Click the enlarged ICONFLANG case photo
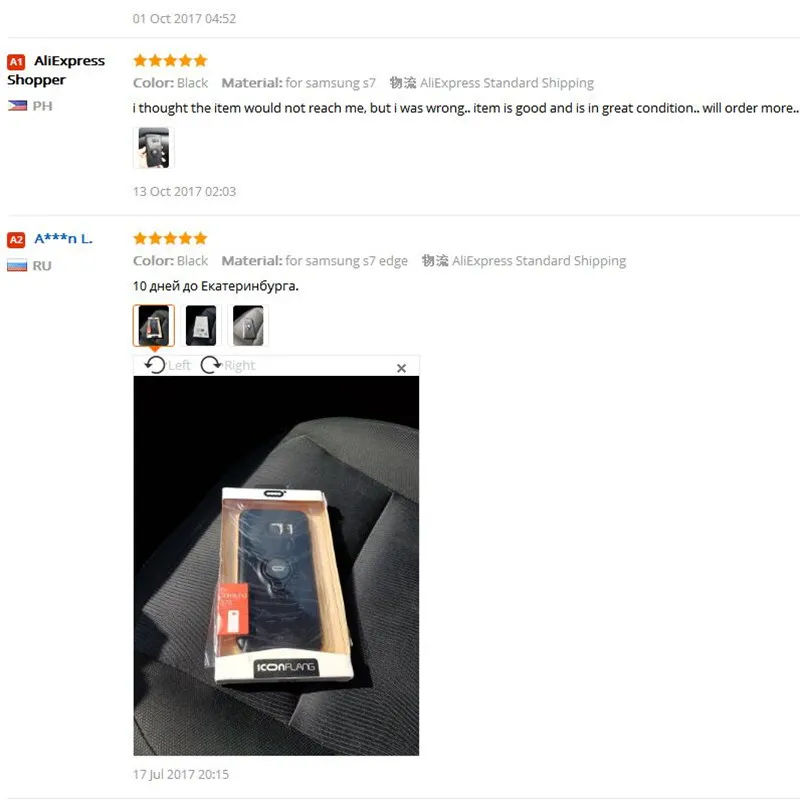800x800 pixels. (x=276, y=566)
